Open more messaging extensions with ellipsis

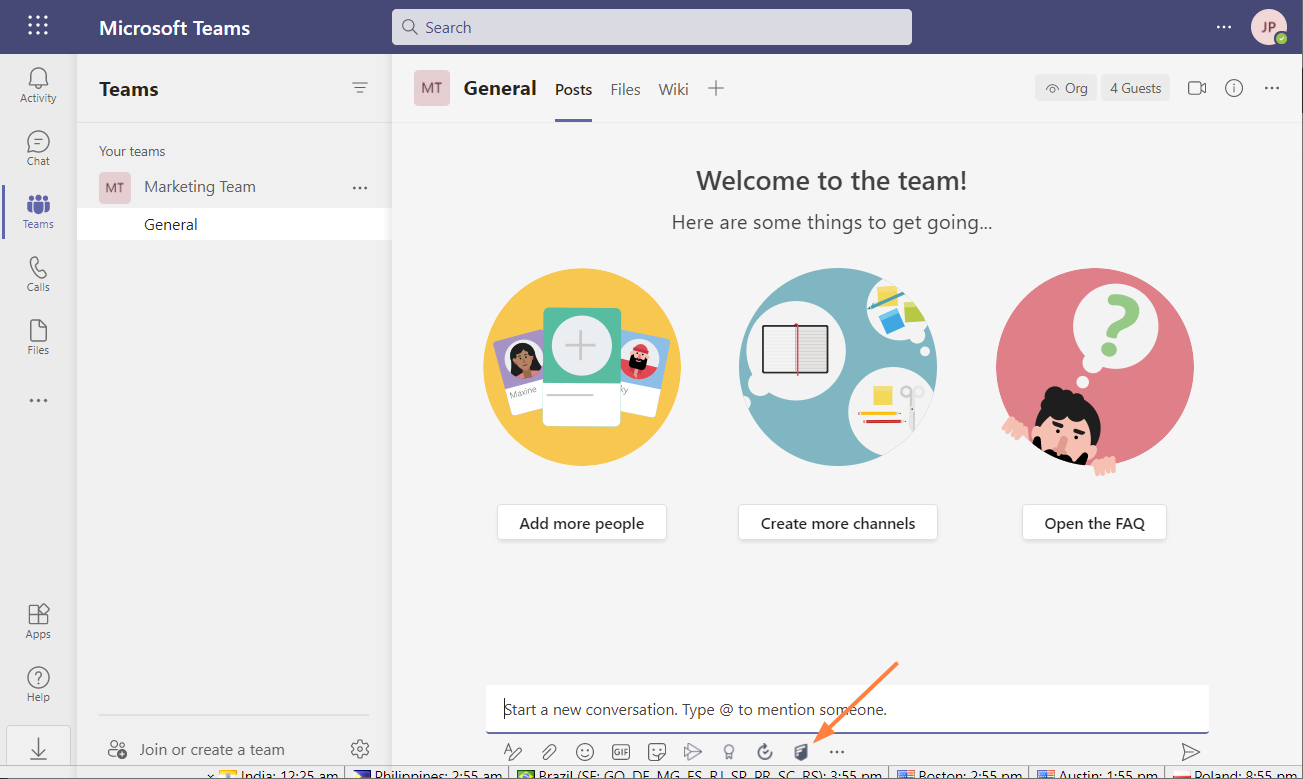[837, 751]
